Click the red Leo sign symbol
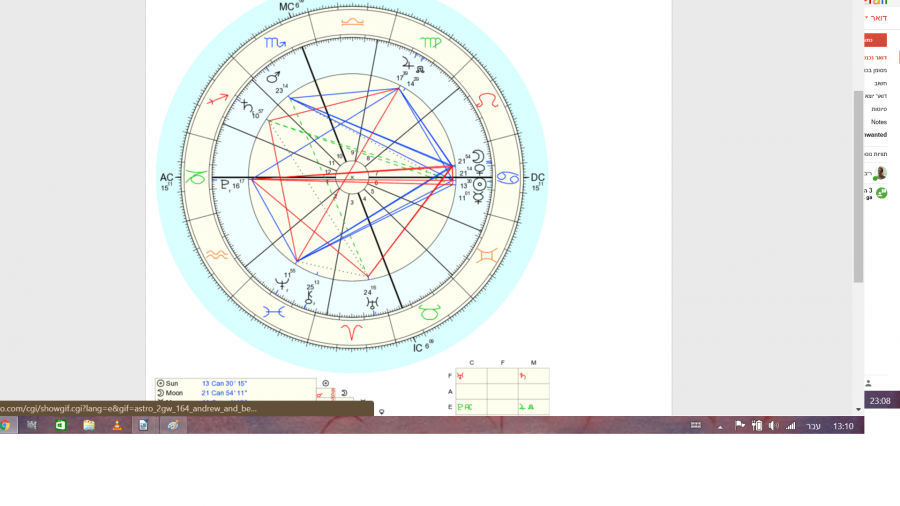 (487, 100)
